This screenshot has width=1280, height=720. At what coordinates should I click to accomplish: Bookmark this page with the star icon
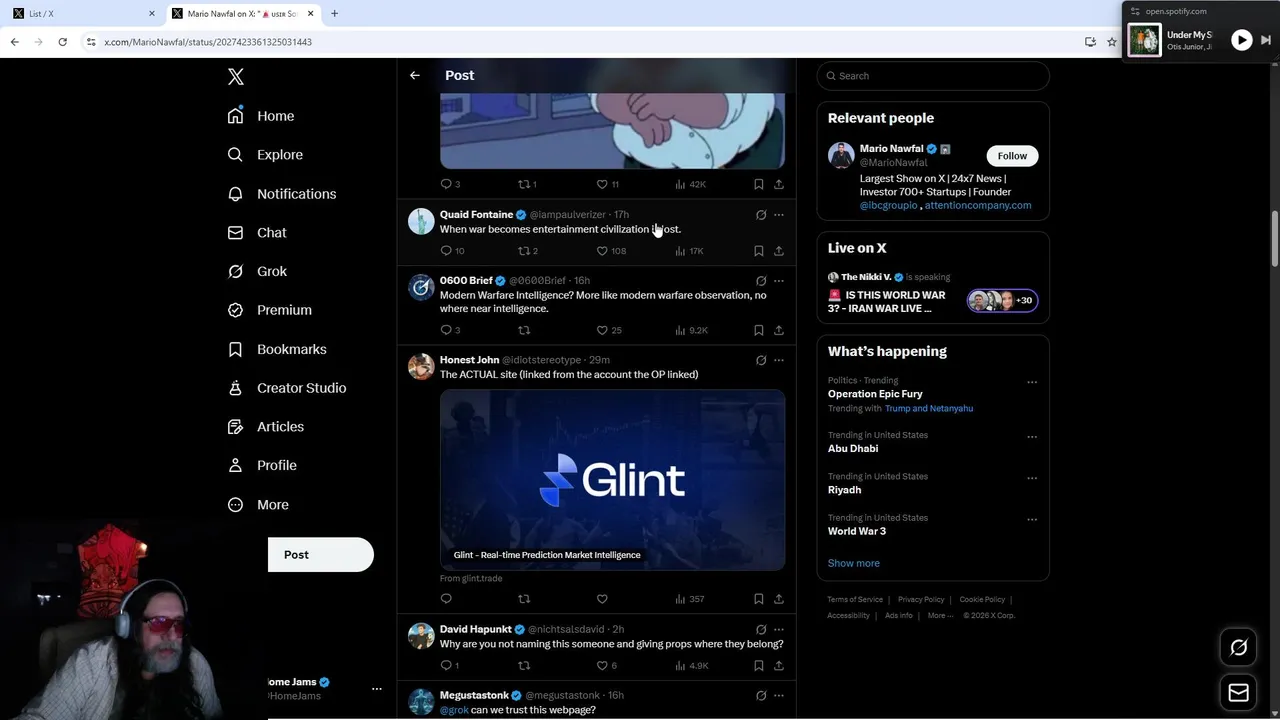[1112, 42]
